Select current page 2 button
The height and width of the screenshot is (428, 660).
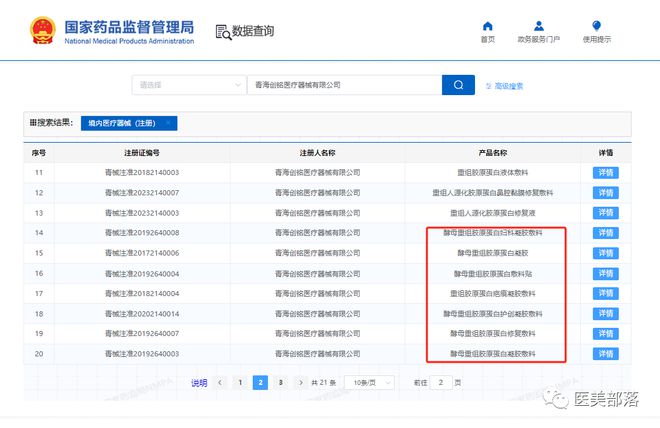coord(260,383)
